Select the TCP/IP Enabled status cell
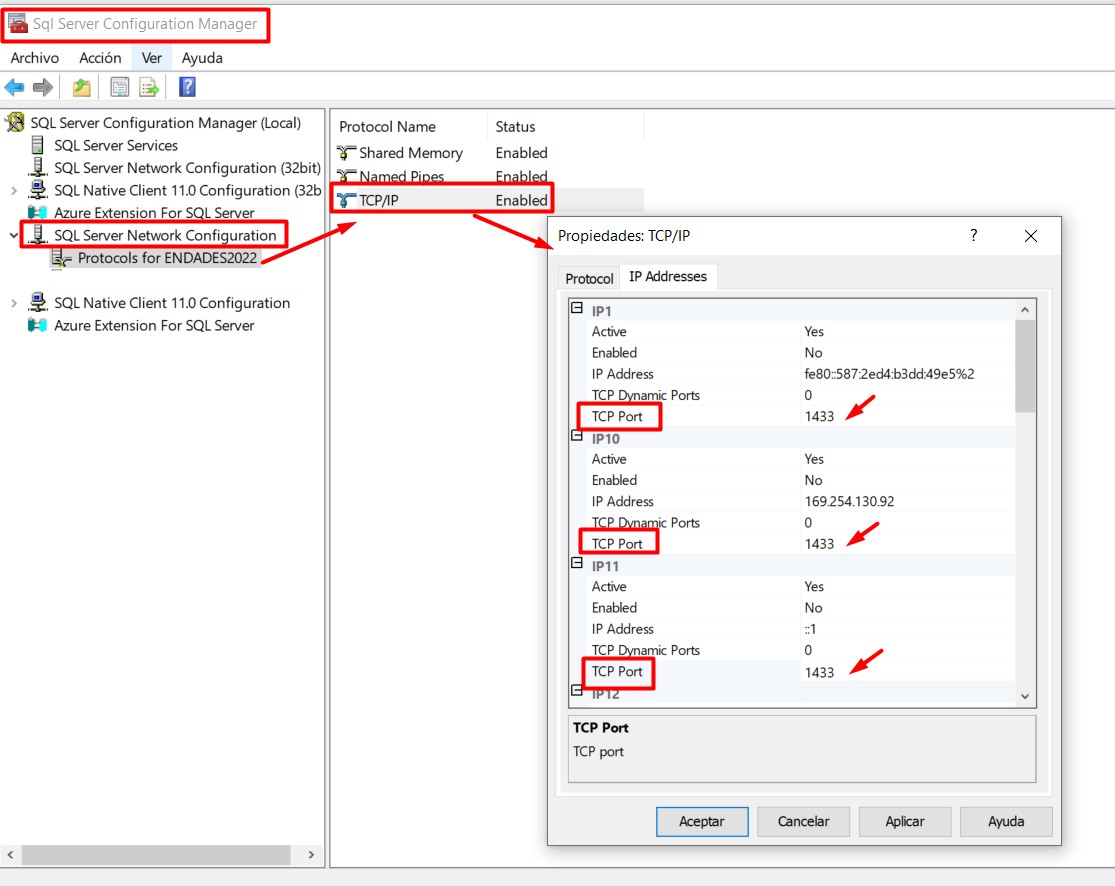The width and height of the screenshot is (1115, 886). click(x=521, y=201)
